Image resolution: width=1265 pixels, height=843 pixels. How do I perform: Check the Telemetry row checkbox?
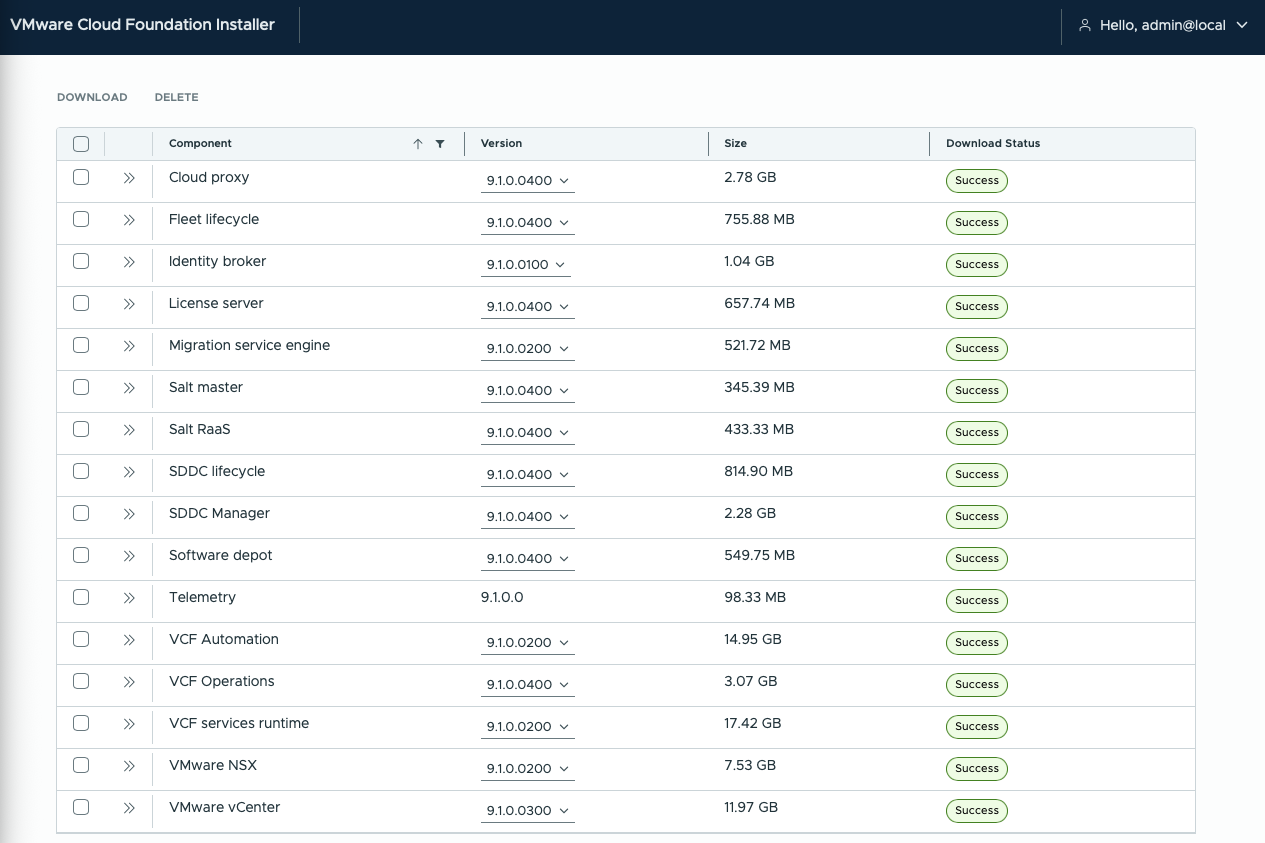click(x=81, y=597)
